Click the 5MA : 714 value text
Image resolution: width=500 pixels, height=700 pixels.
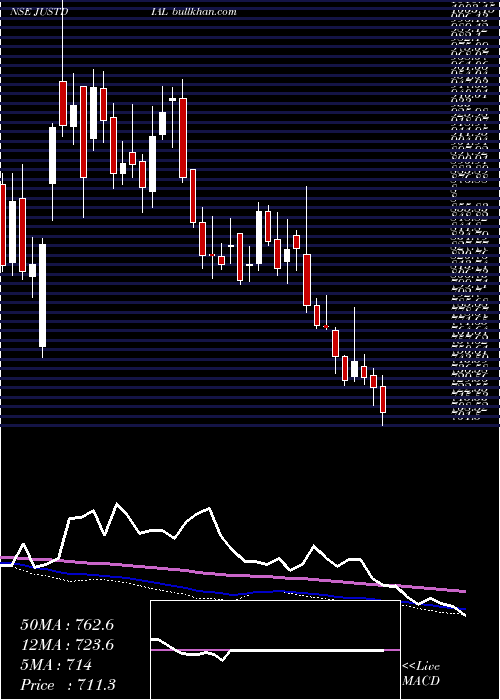pyautogui.click(x=56, y=665)
